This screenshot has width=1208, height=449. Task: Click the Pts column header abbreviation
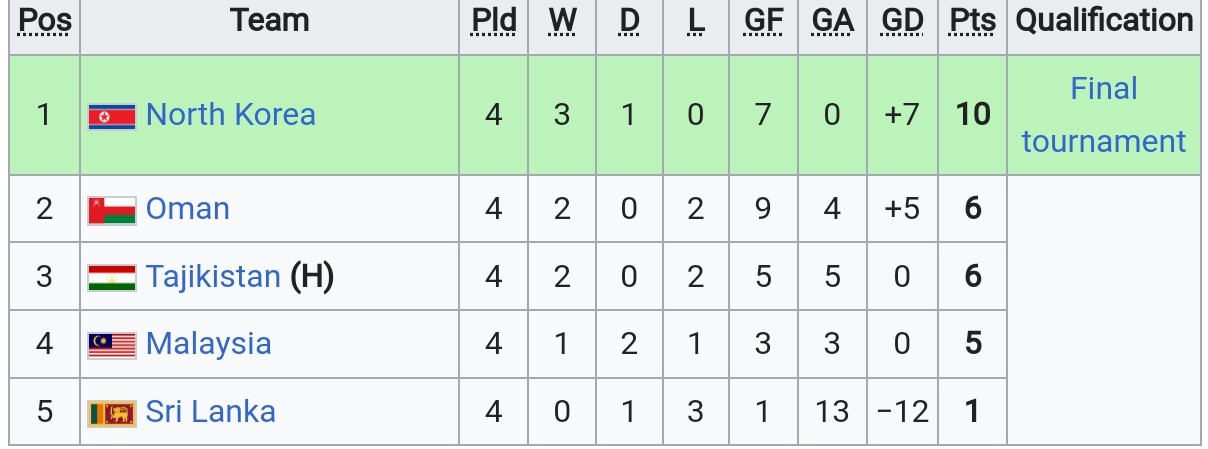click(973, 21)
